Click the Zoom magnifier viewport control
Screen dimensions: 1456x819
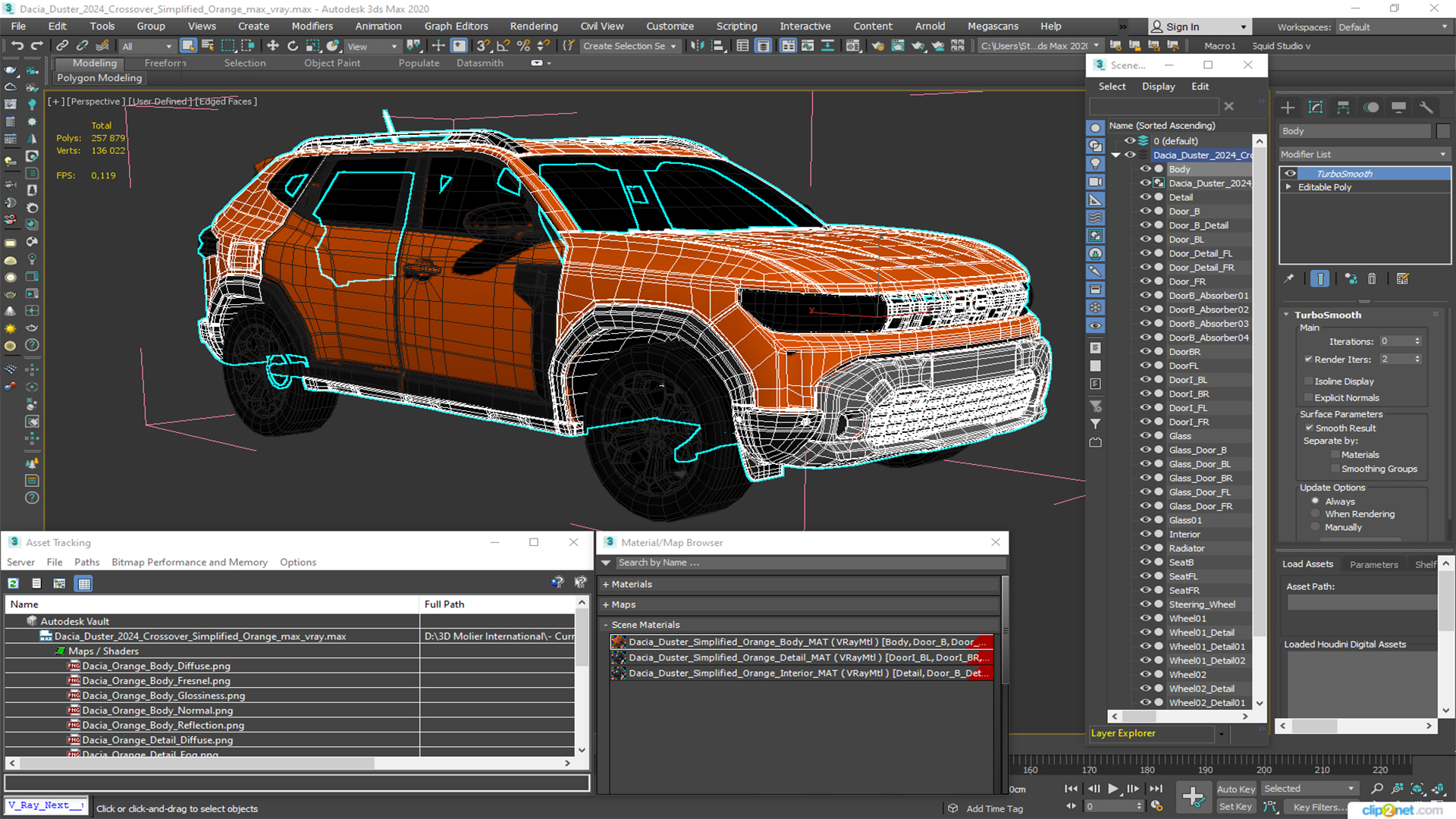pos(1377,789)
